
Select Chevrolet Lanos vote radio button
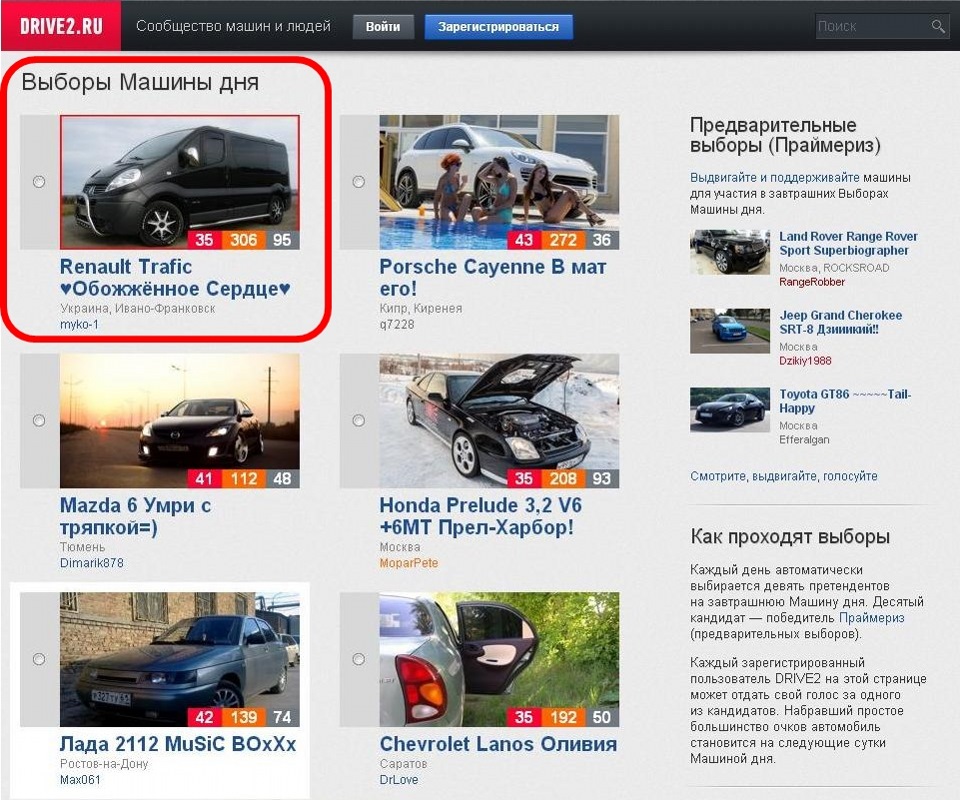[359, 659]
